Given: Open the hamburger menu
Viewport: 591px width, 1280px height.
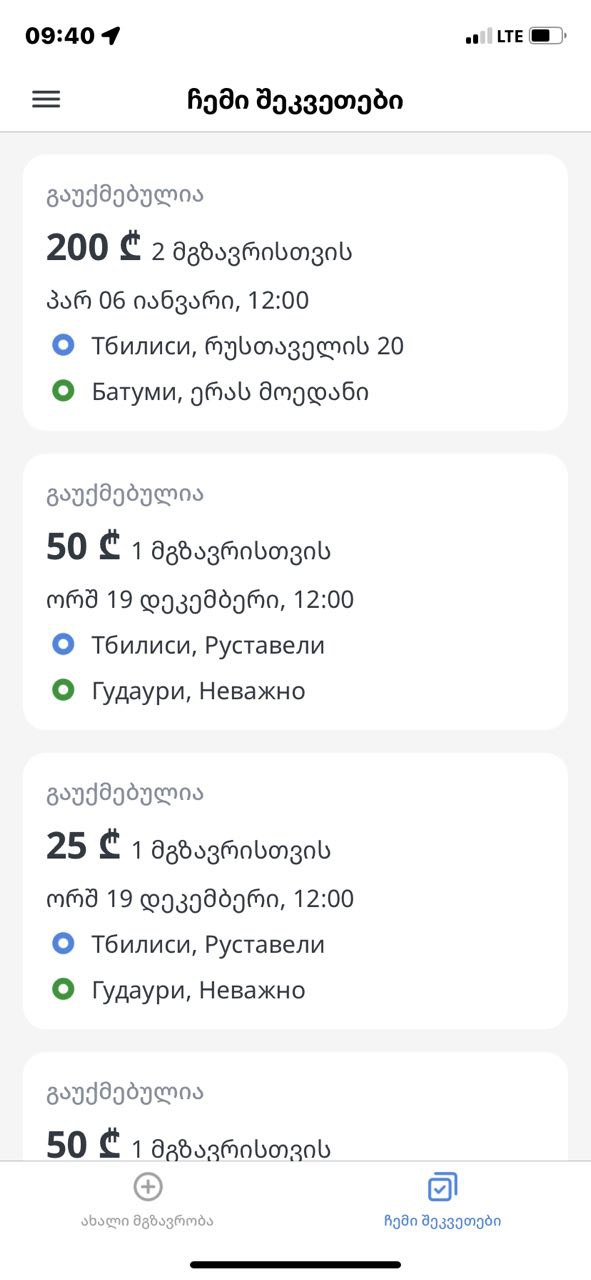Looking at the screenshot, I should 46,99.
